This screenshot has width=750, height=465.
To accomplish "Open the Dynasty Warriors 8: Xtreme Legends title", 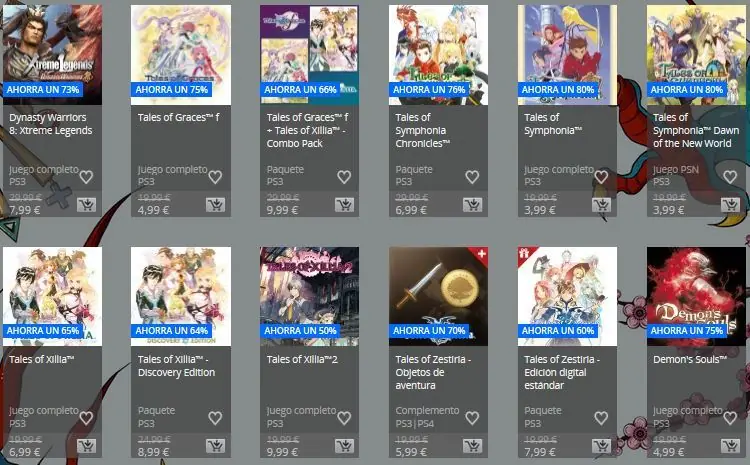I will tap(51, 124).
